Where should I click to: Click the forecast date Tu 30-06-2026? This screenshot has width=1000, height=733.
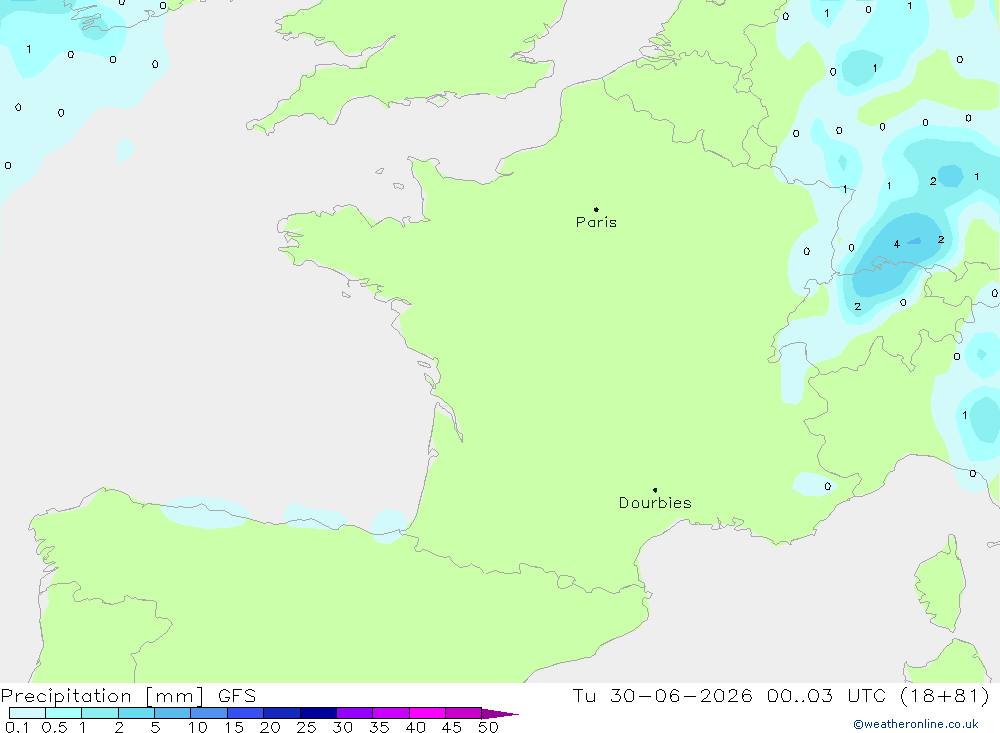click(663, 695)
